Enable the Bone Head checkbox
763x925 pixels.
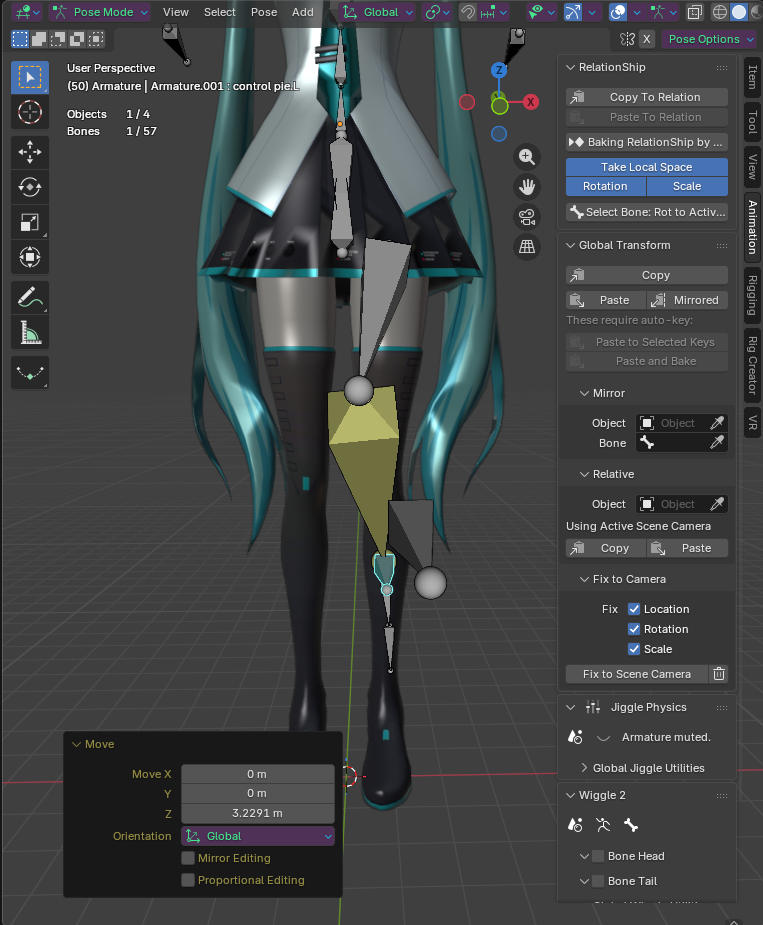598,856
